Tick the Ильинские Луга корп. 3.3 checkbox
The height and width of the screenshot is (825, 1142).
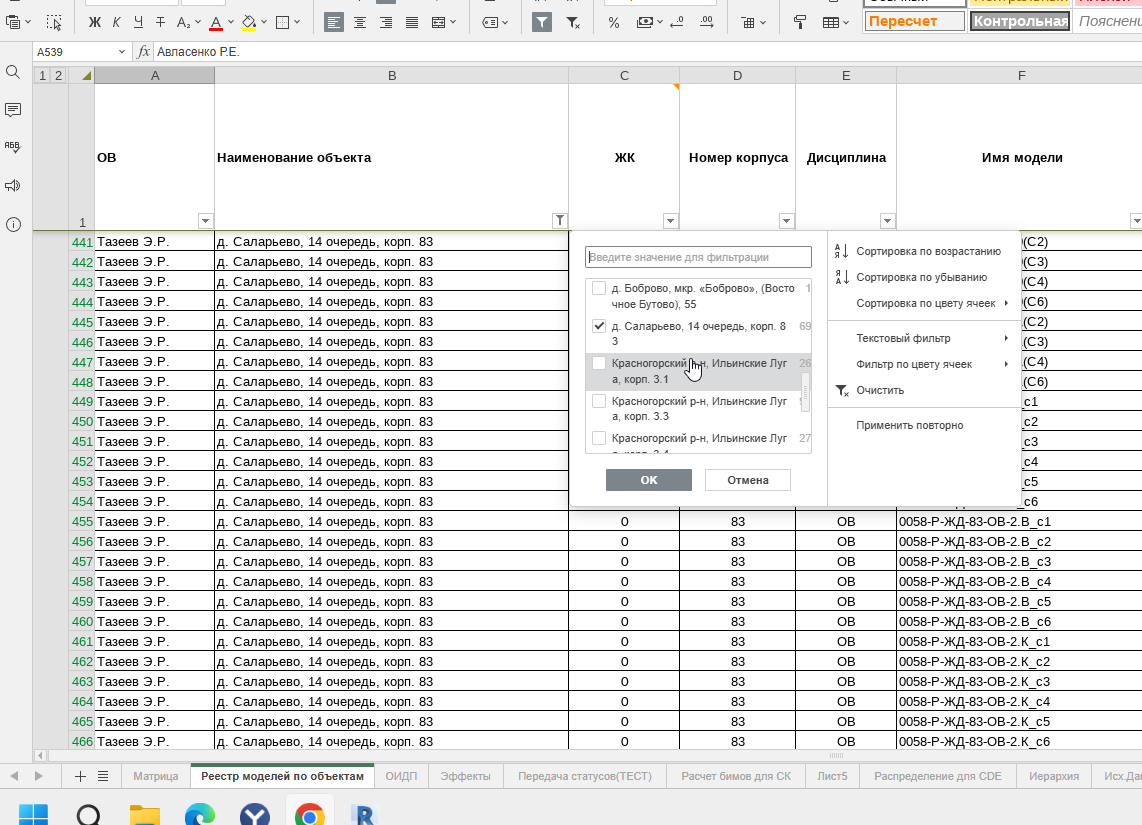coord(599,401)
